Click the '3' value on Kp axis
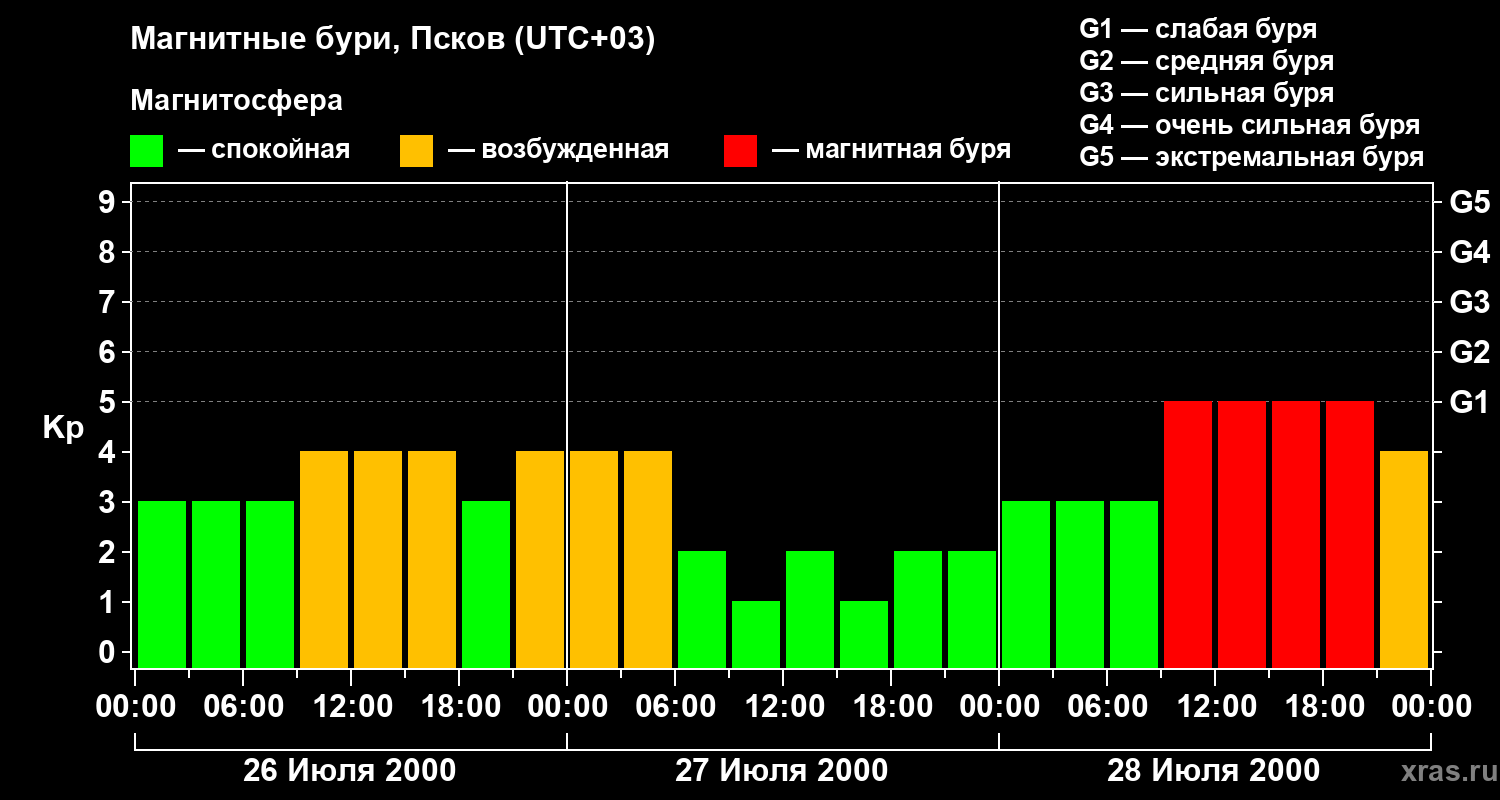Image resolution: width=1500 pixels, height=800 pixels. pos(109,502)
